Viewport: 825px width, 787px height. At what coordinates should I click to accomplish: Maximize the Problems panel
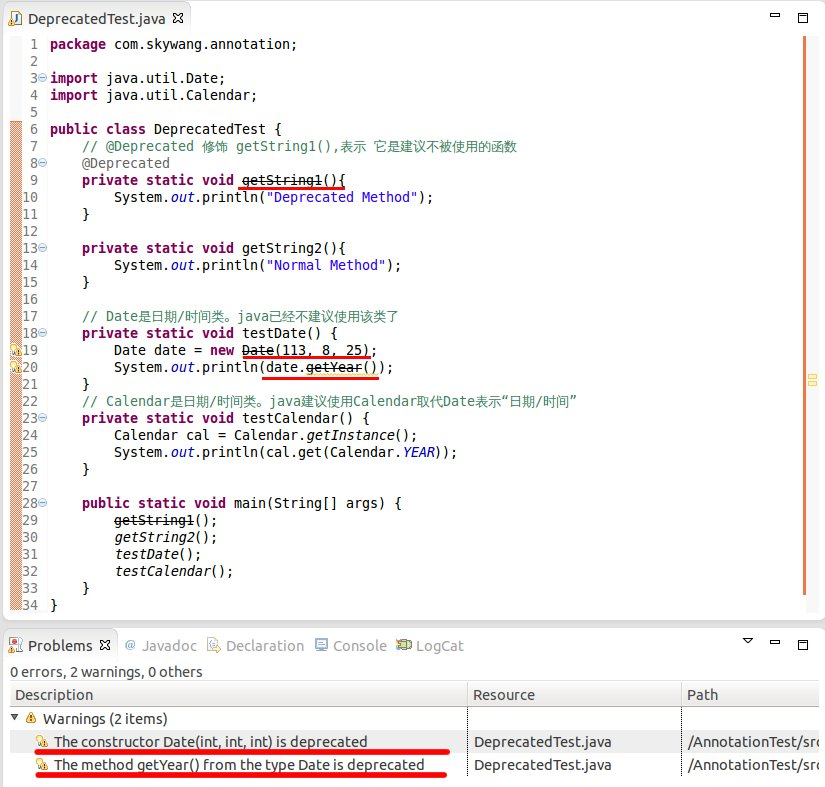pyautogui.click(x=803, y=644)
